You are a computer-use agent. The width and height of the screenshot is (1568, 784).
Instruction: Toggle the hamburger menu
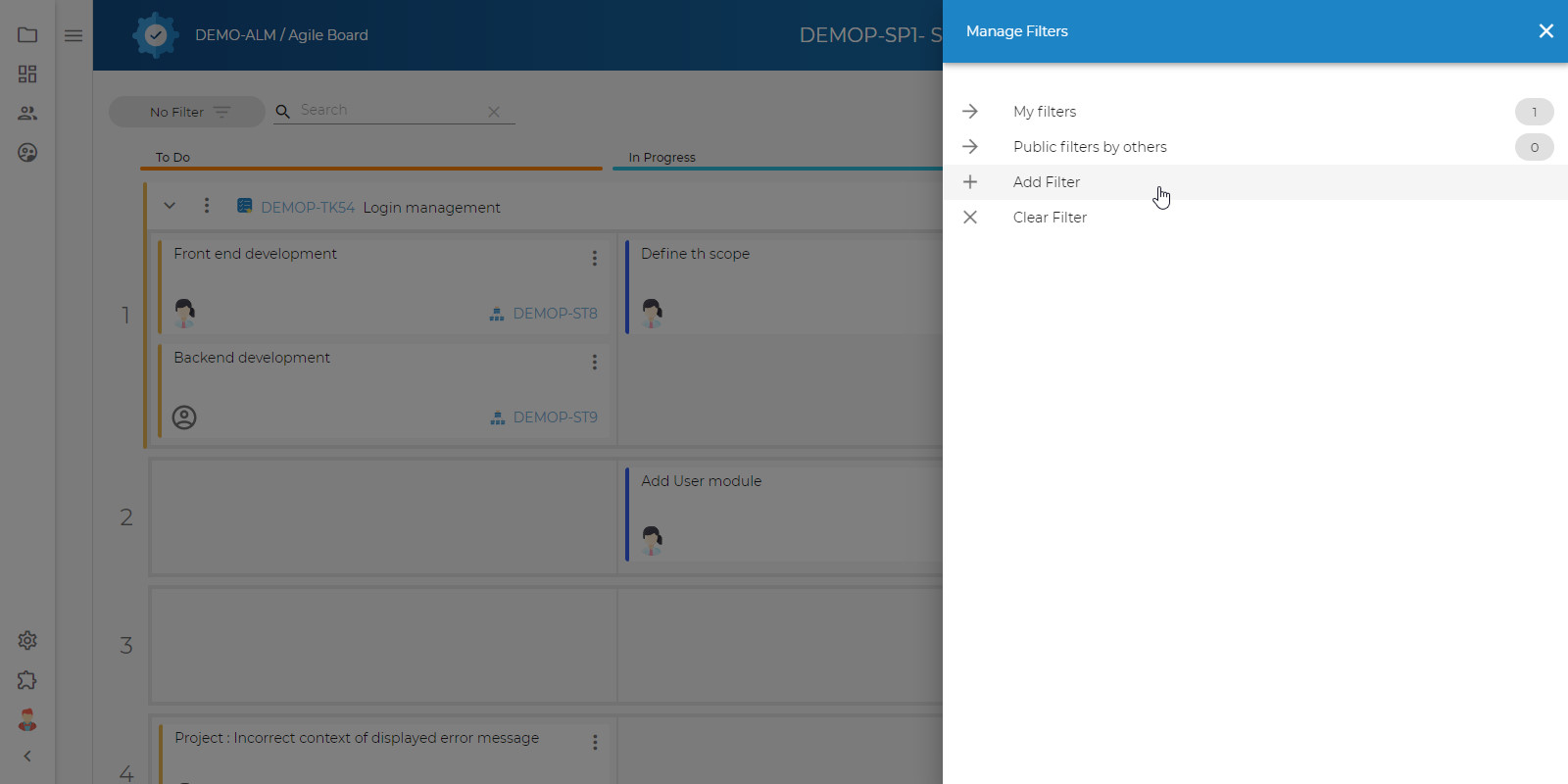pos(73,35)
